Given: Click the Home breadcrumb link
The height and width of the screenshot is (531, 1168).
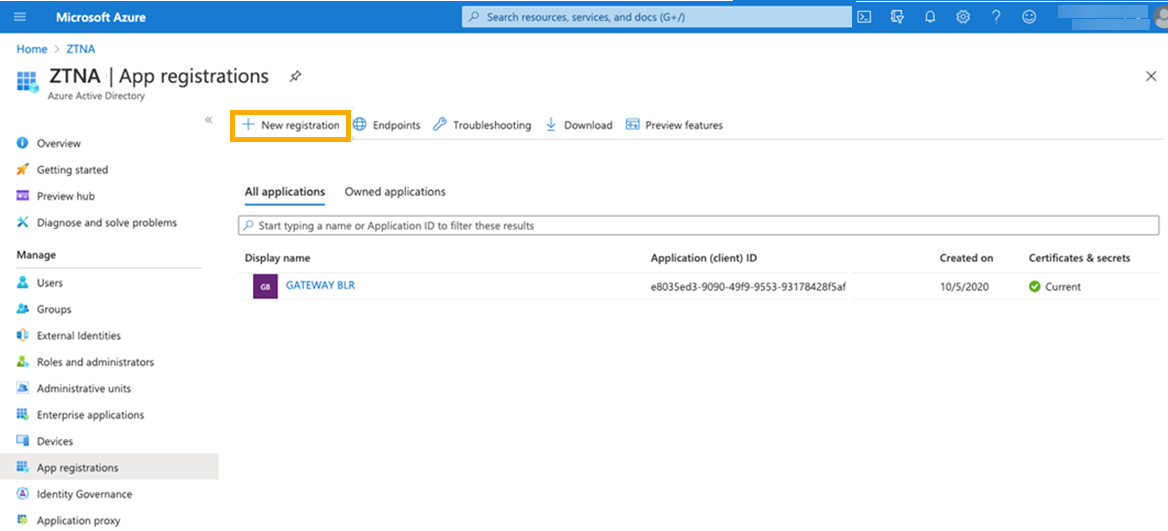Looking at the screenshot, I should (x=32, y=49).
